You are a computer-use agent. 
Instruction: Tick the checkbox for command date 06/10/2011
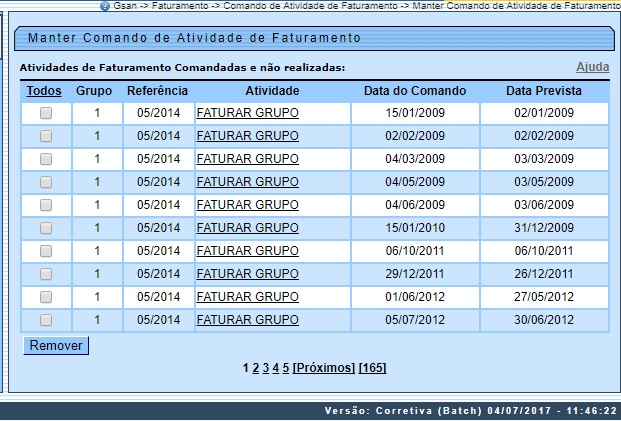click(x=46, y=251)
